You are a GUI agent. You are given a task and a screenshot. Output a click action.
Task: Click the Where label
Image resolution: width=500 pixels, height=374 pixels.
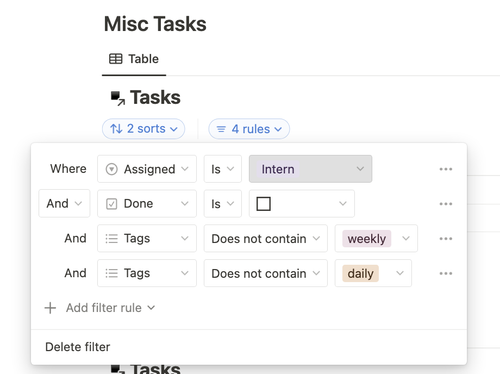click(x=68, y=169)
